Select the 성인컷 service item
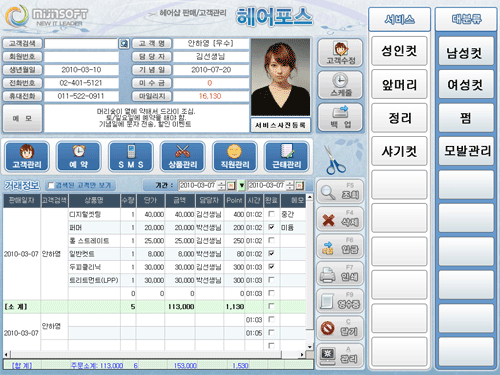This screenshot has width=500, height=375. (x=399, y=51)
